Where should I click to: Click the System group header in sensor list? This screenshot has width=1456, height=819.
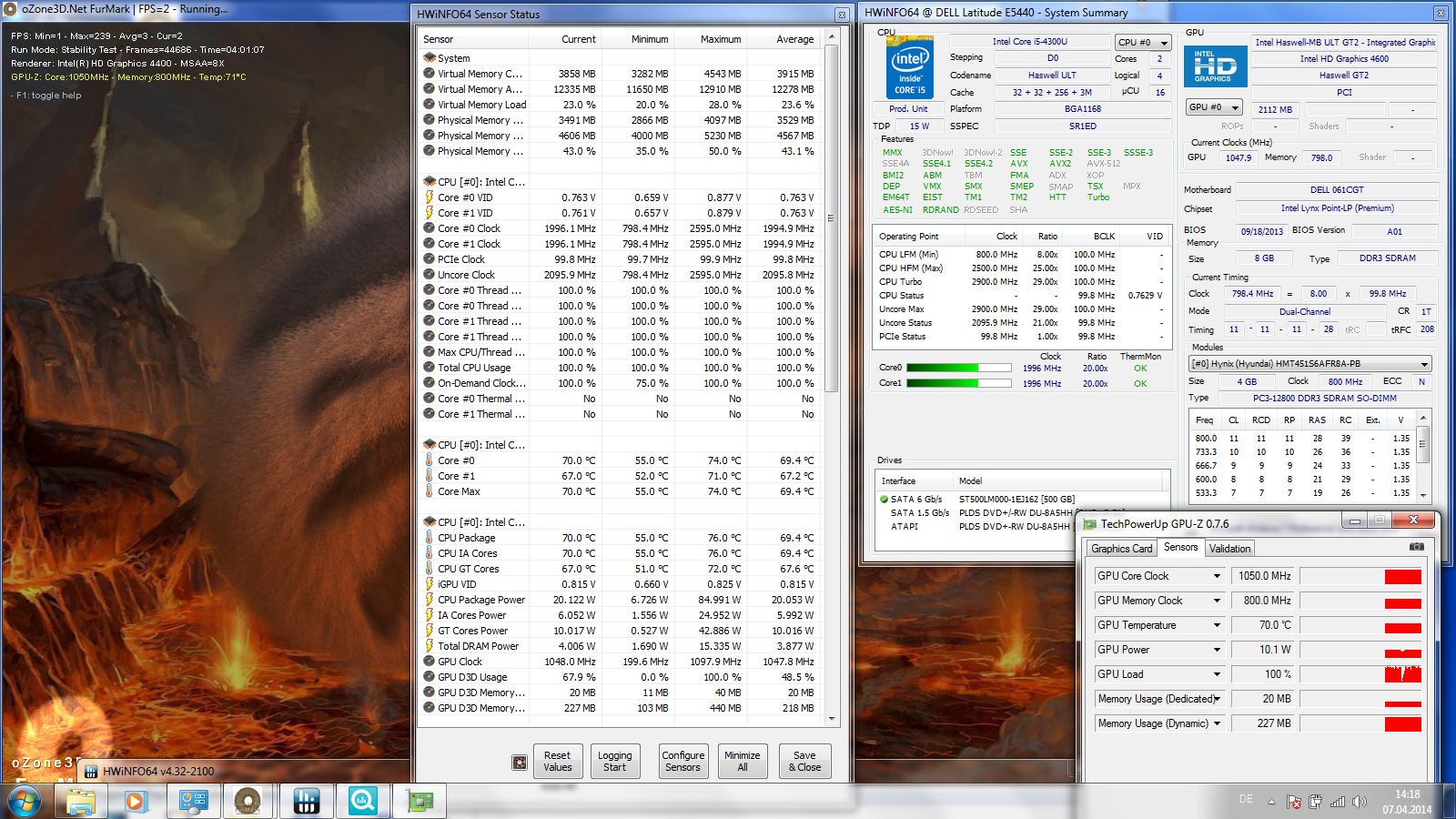(453, 58)
